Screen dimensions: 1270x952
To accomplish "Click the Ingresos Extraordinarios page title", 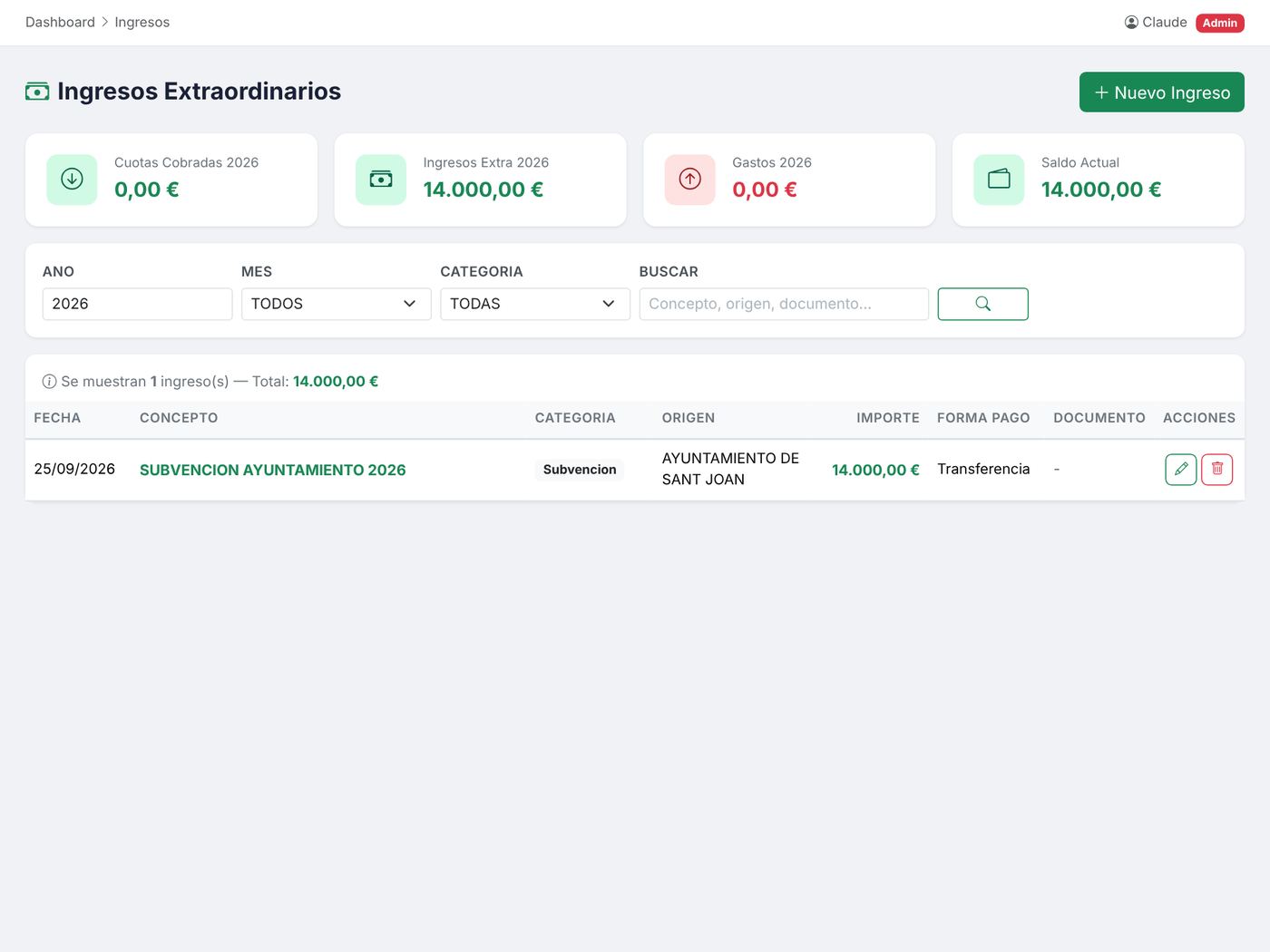I will [x=200, y=92].
